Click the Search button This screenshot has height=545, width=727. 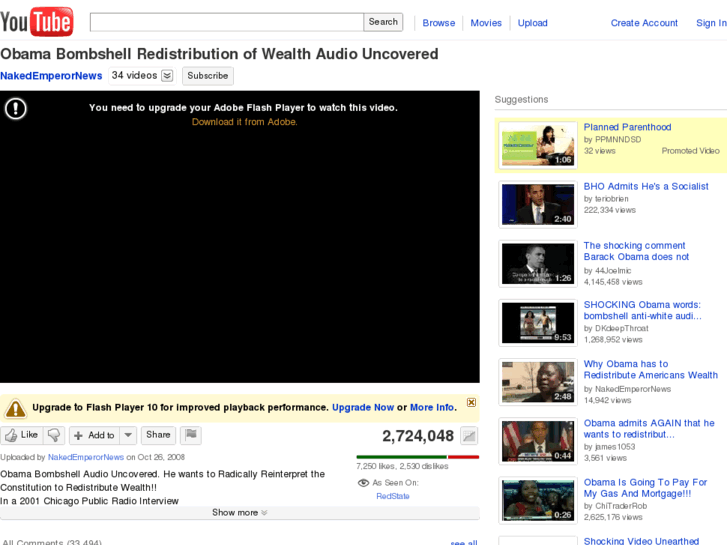383,22
